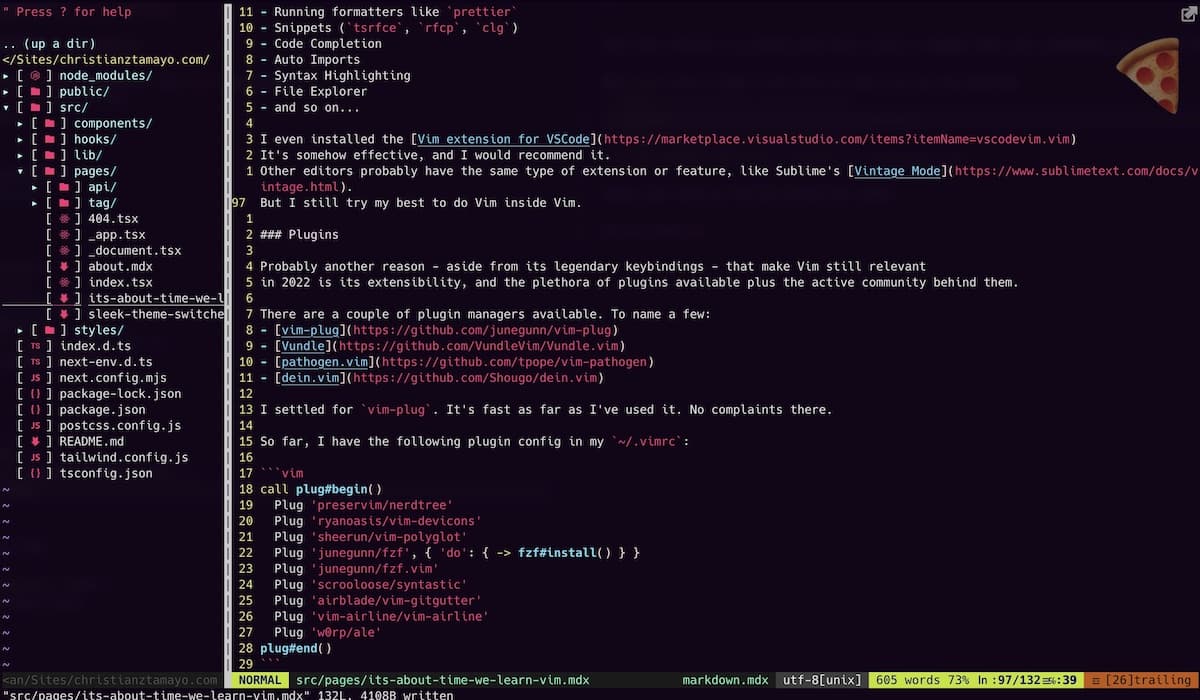Click the folder icon beside tag/
The image size is (1200, 700).
[x=64, y=203]
